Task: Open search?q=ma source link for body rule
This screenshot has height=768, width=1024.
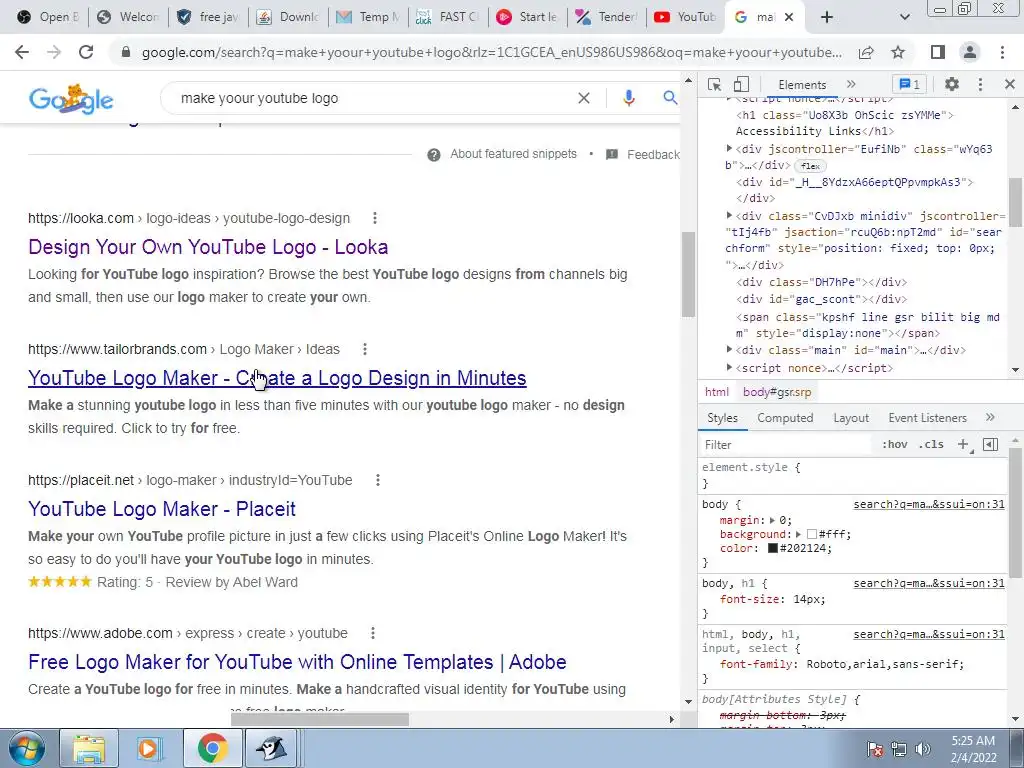Action: click(929, 504)
